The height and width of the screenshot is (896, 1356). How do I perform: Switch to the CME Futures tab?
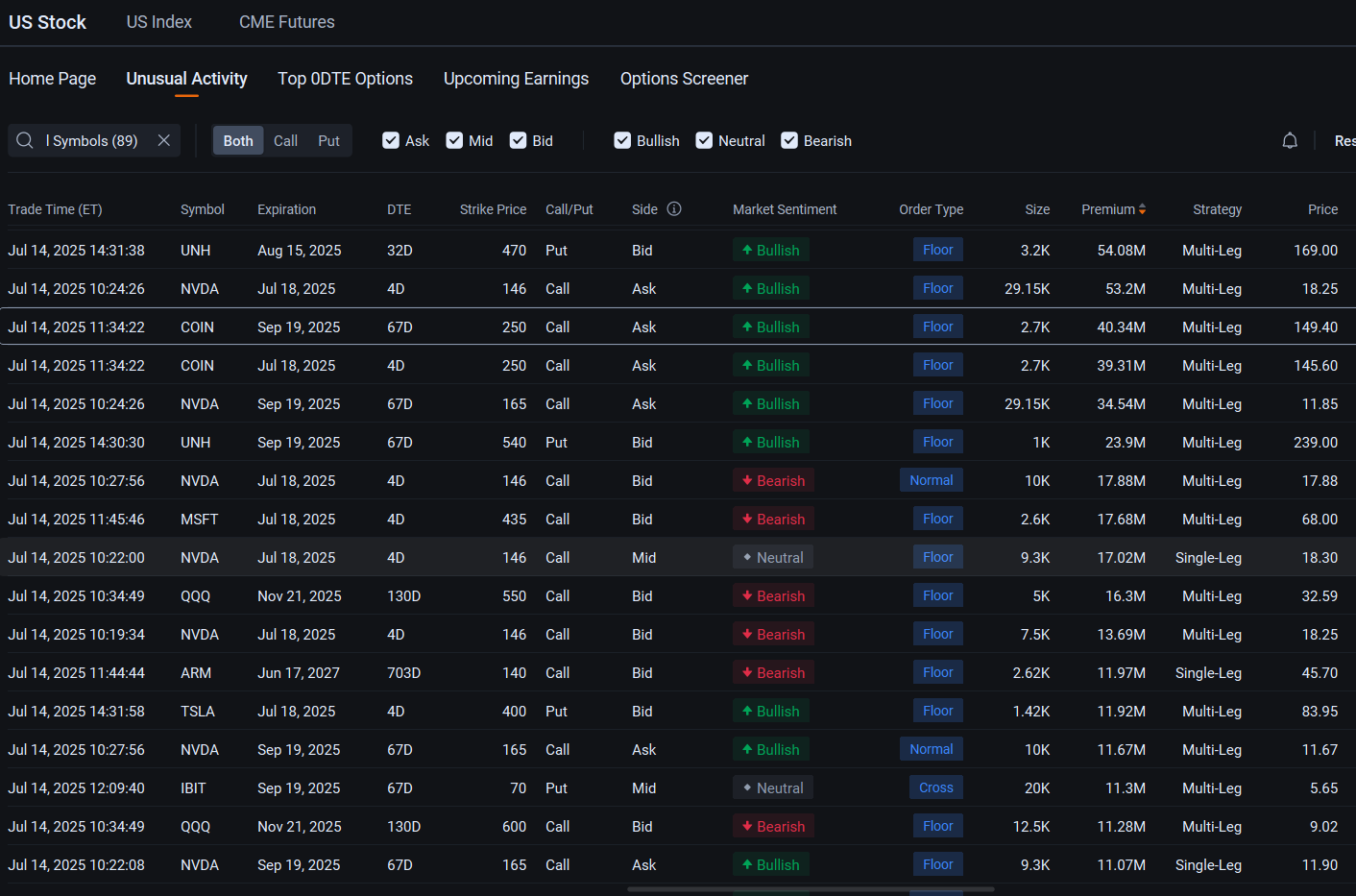coord(287,22)
